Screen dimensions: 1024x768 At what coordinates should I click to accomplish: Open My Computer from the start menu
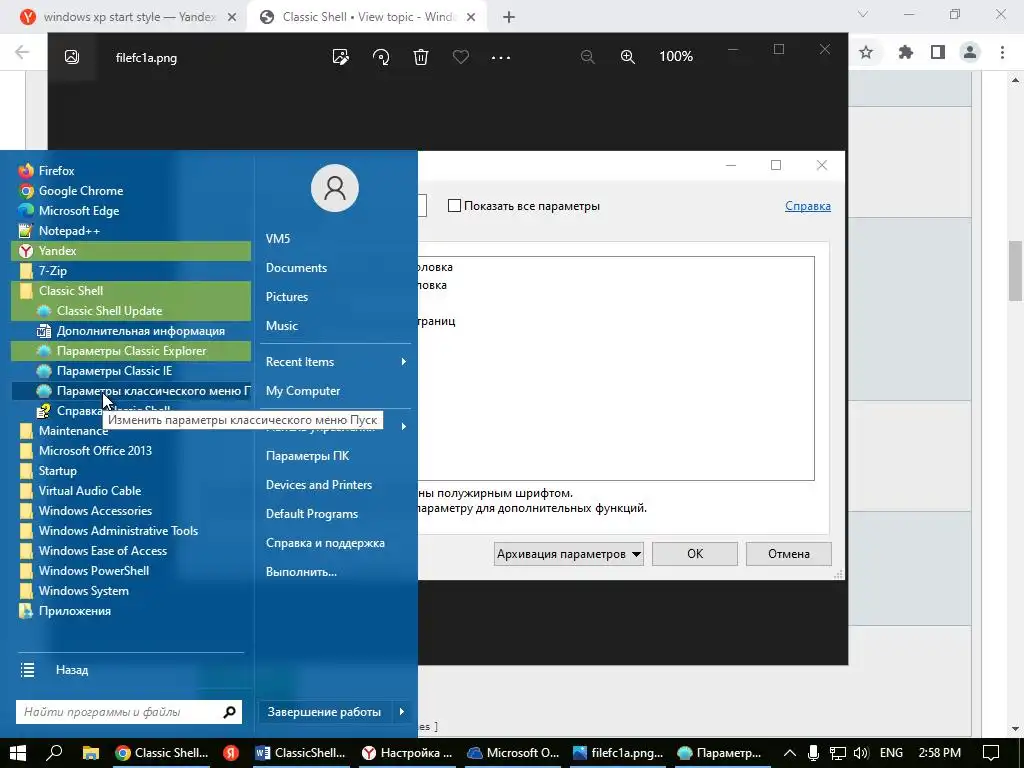pos(303,391)
